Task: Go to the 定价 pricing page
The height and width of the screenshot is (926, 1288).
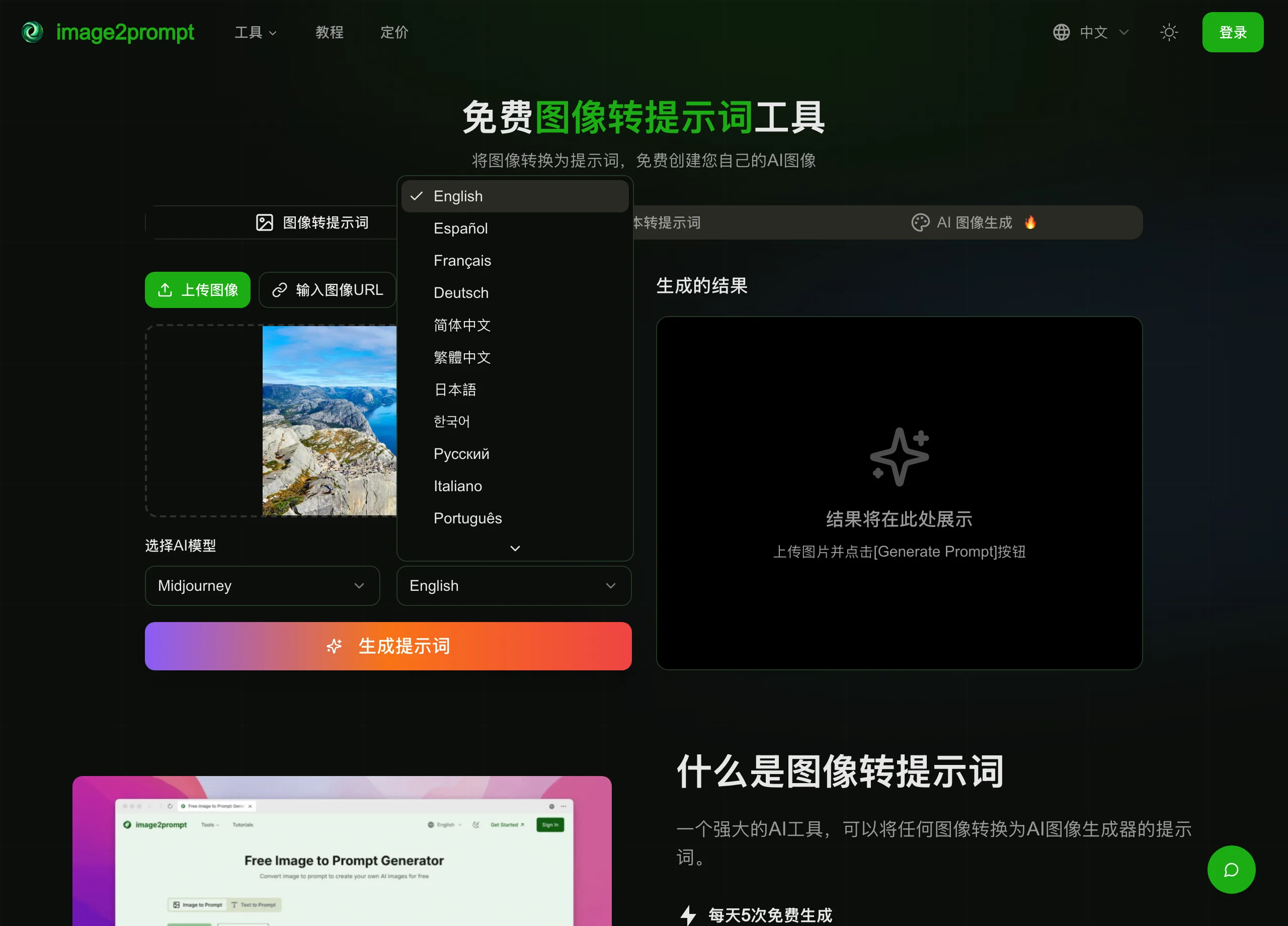Action: [x=394, y=32]
